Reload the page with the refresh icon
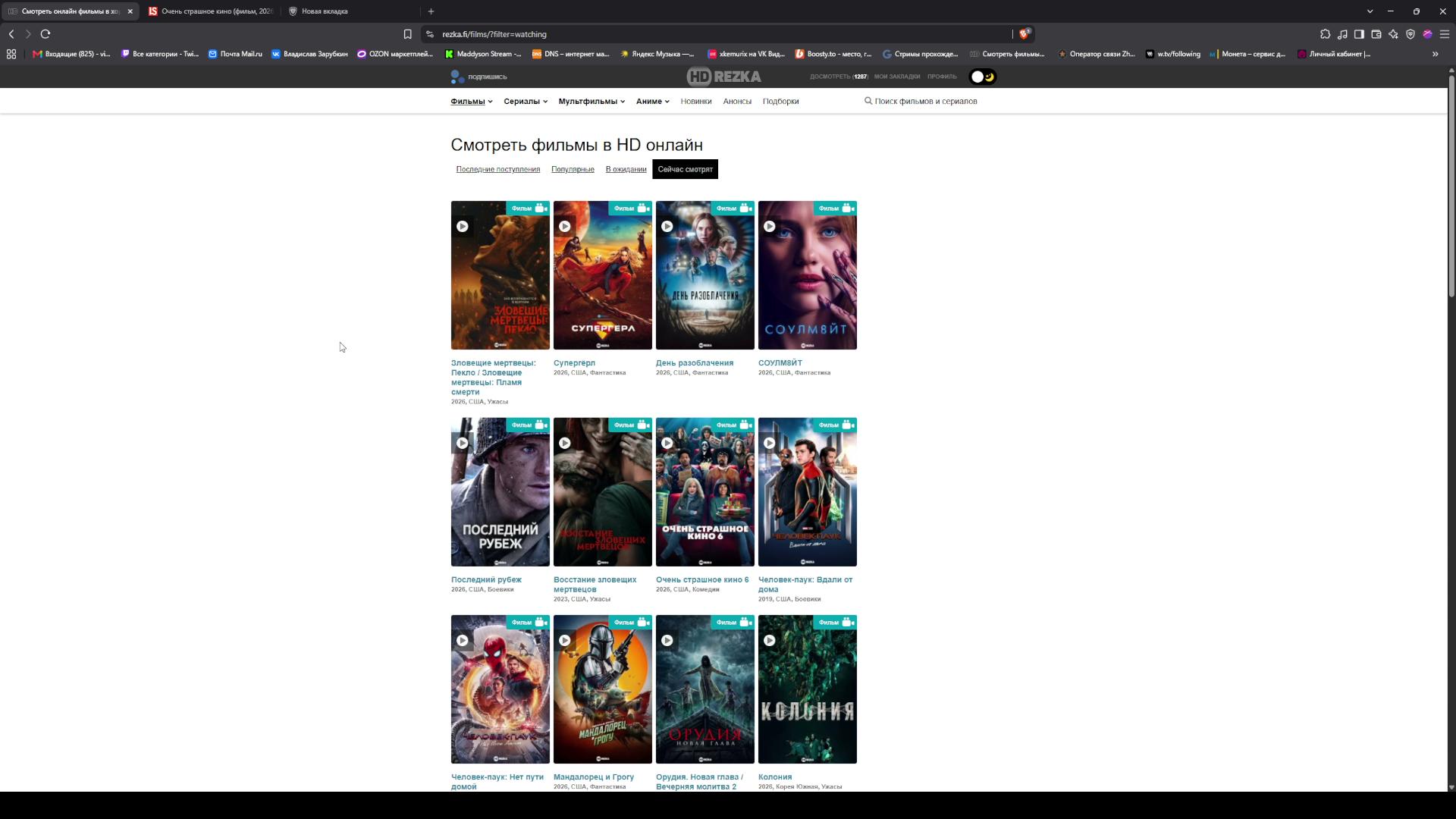This screenshot has height=819, width=1456. pyautogui.click(x=45, y=34)
